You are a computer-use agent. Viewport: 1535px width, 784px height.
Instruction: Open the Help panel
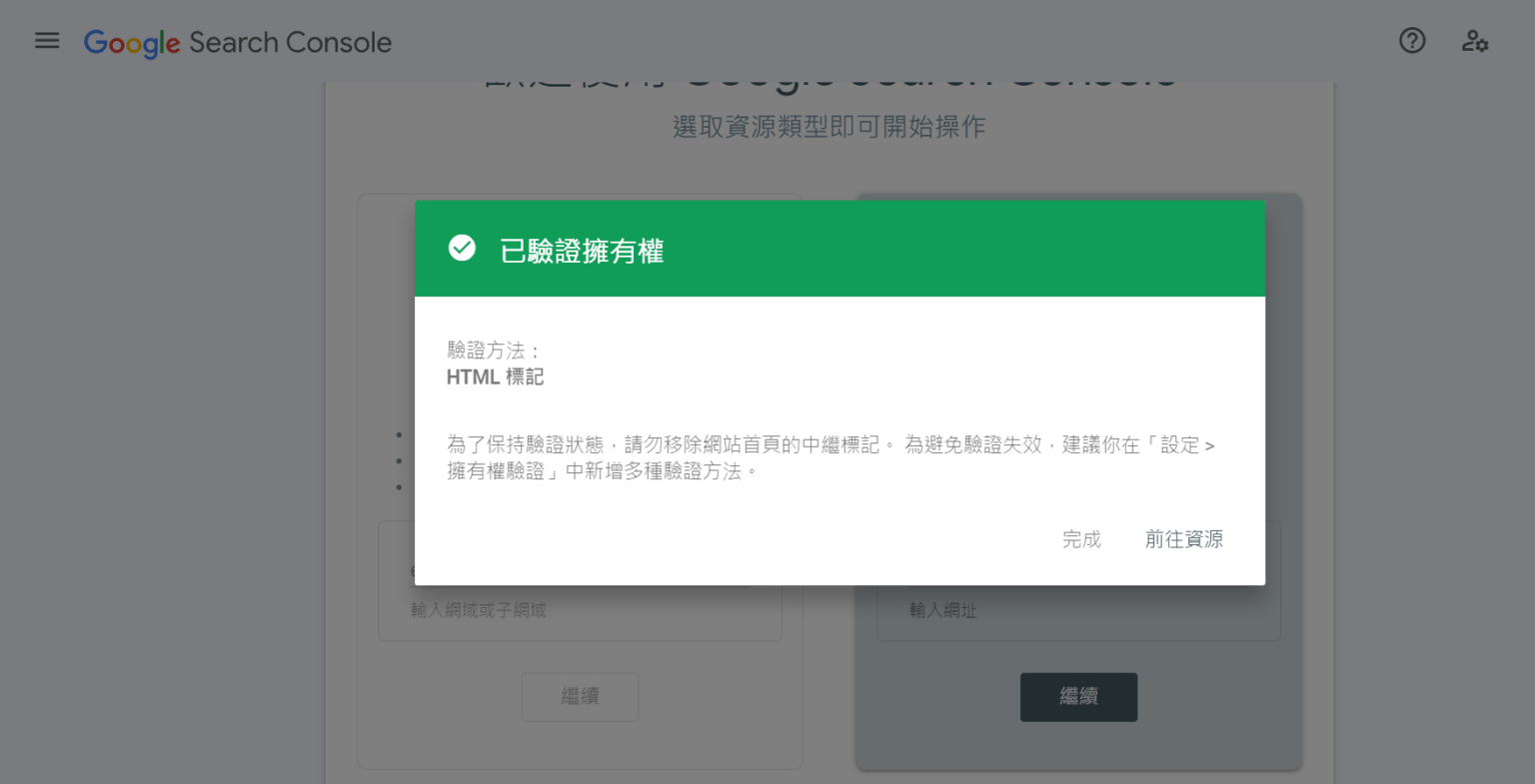click(1411, 41)
